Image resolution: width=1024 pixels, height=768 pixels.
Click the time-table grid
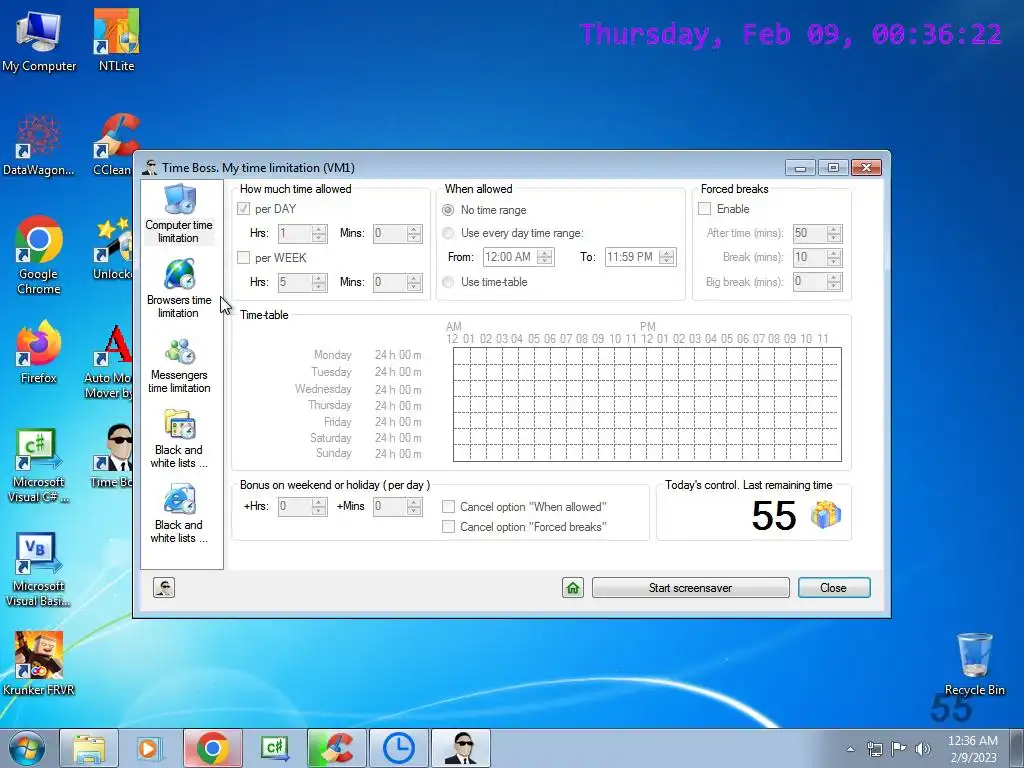(x=647, y=405)
